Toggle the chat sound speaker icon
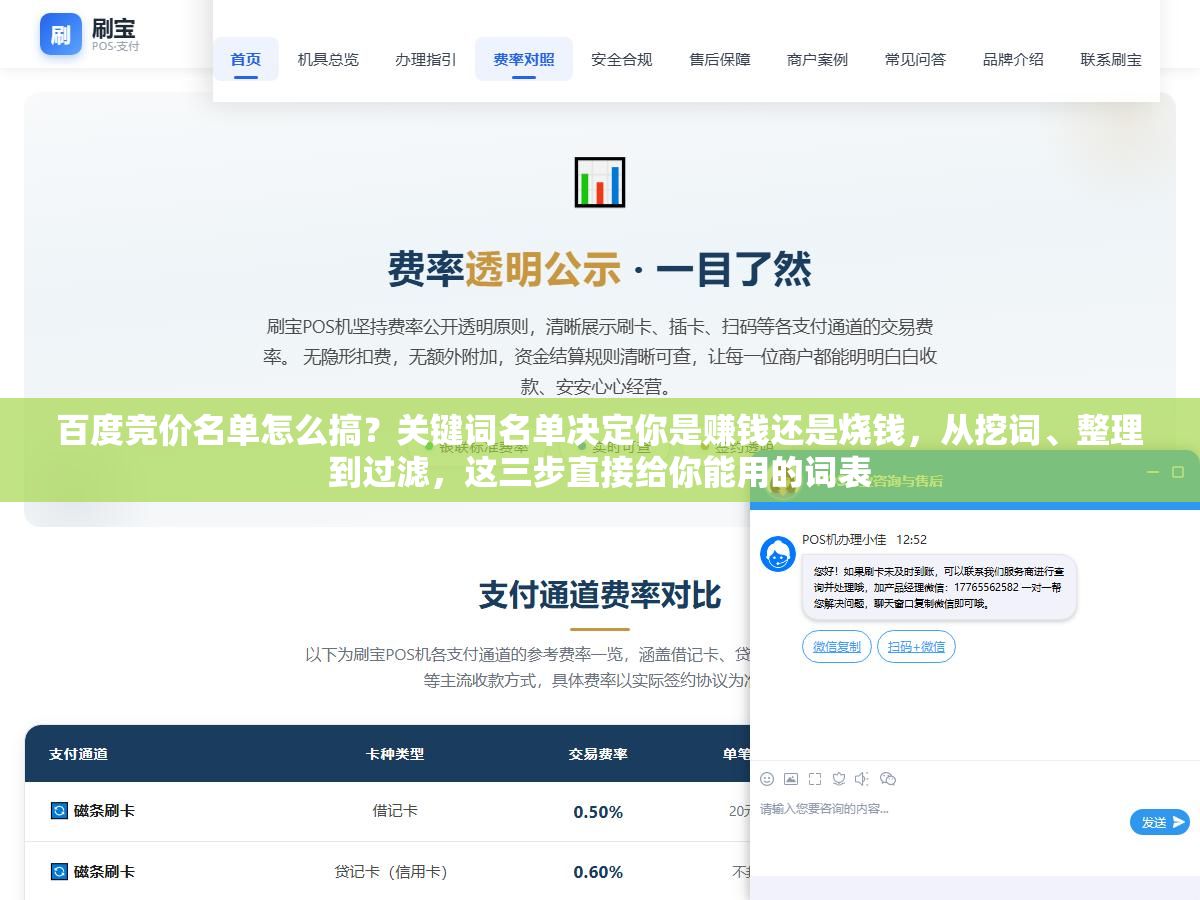The image size is (1200, 900). tap(862, 778)
